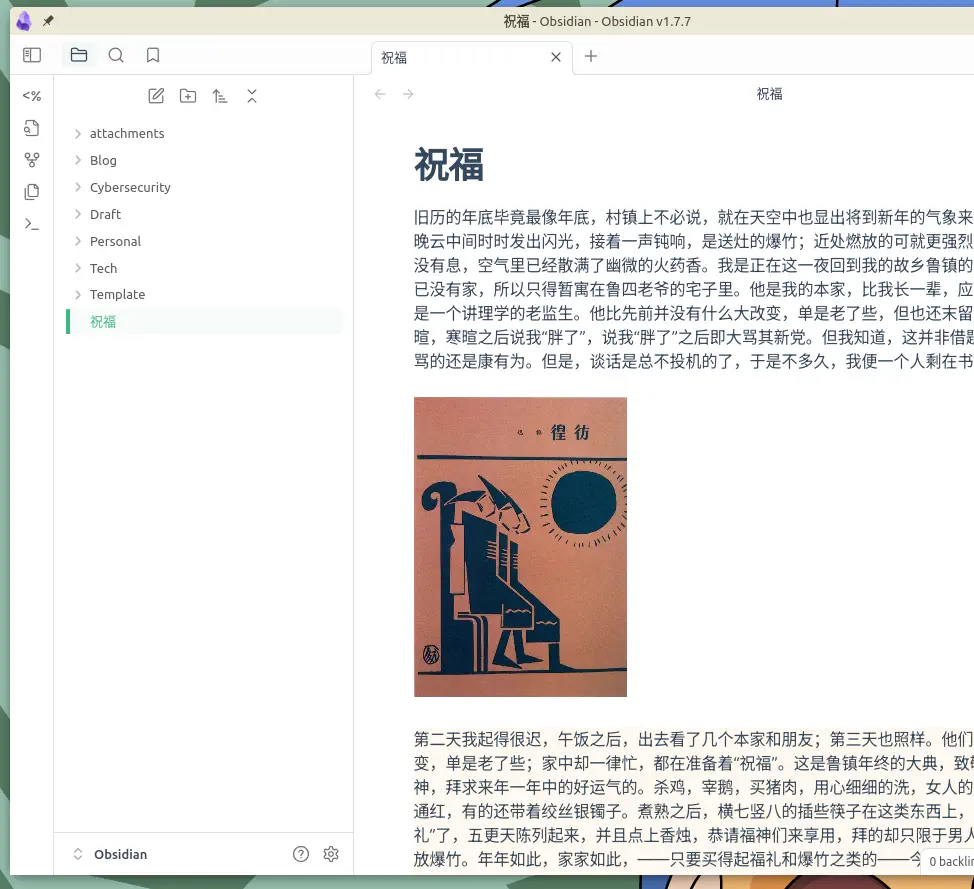Image resolution: width=974 pixels, height=889 pixels.
Task: Open settings gear icon
Action: tap(331, 854)
